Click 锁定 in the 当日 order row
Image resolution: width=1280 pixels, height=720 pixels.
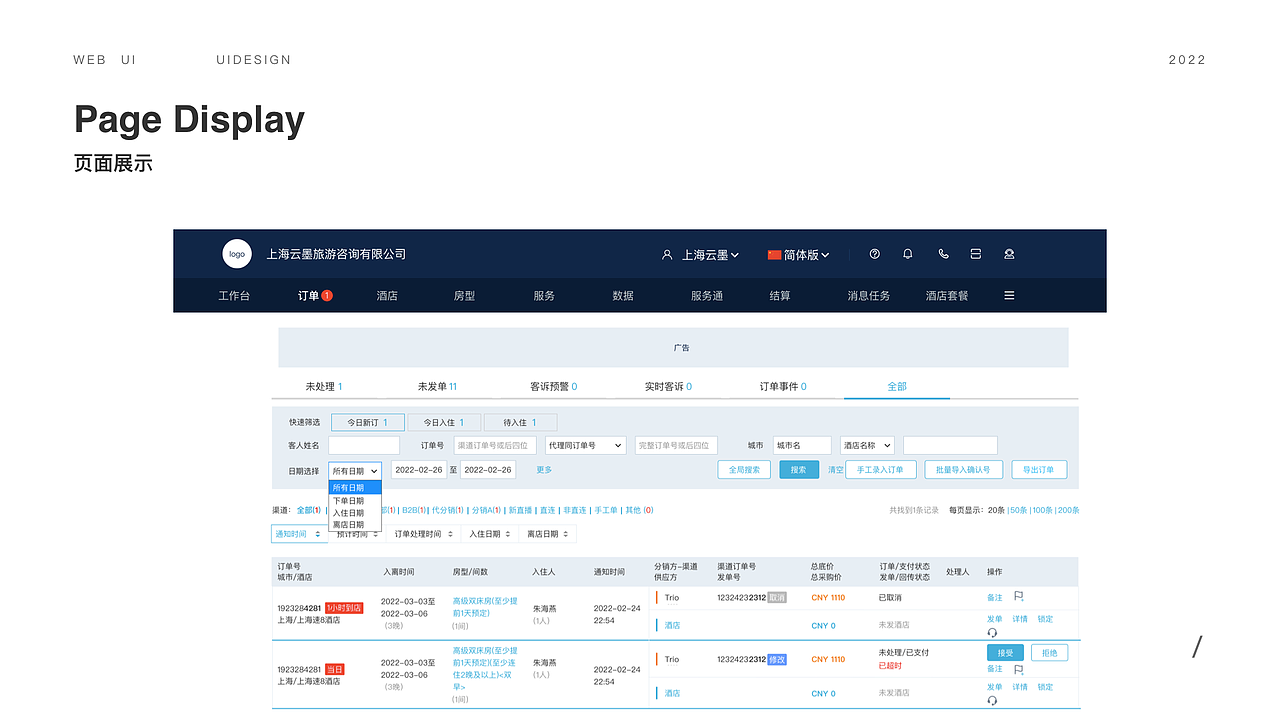1045,687
